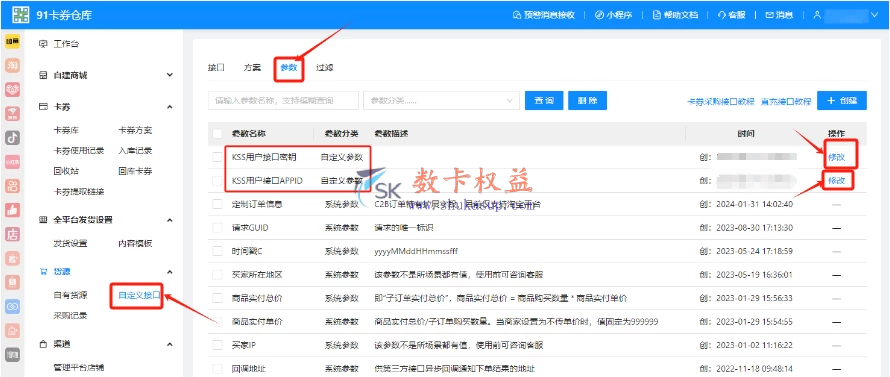Open the 直充接口教程 link
Screen dimensions: 890x377
coord(786,102)
